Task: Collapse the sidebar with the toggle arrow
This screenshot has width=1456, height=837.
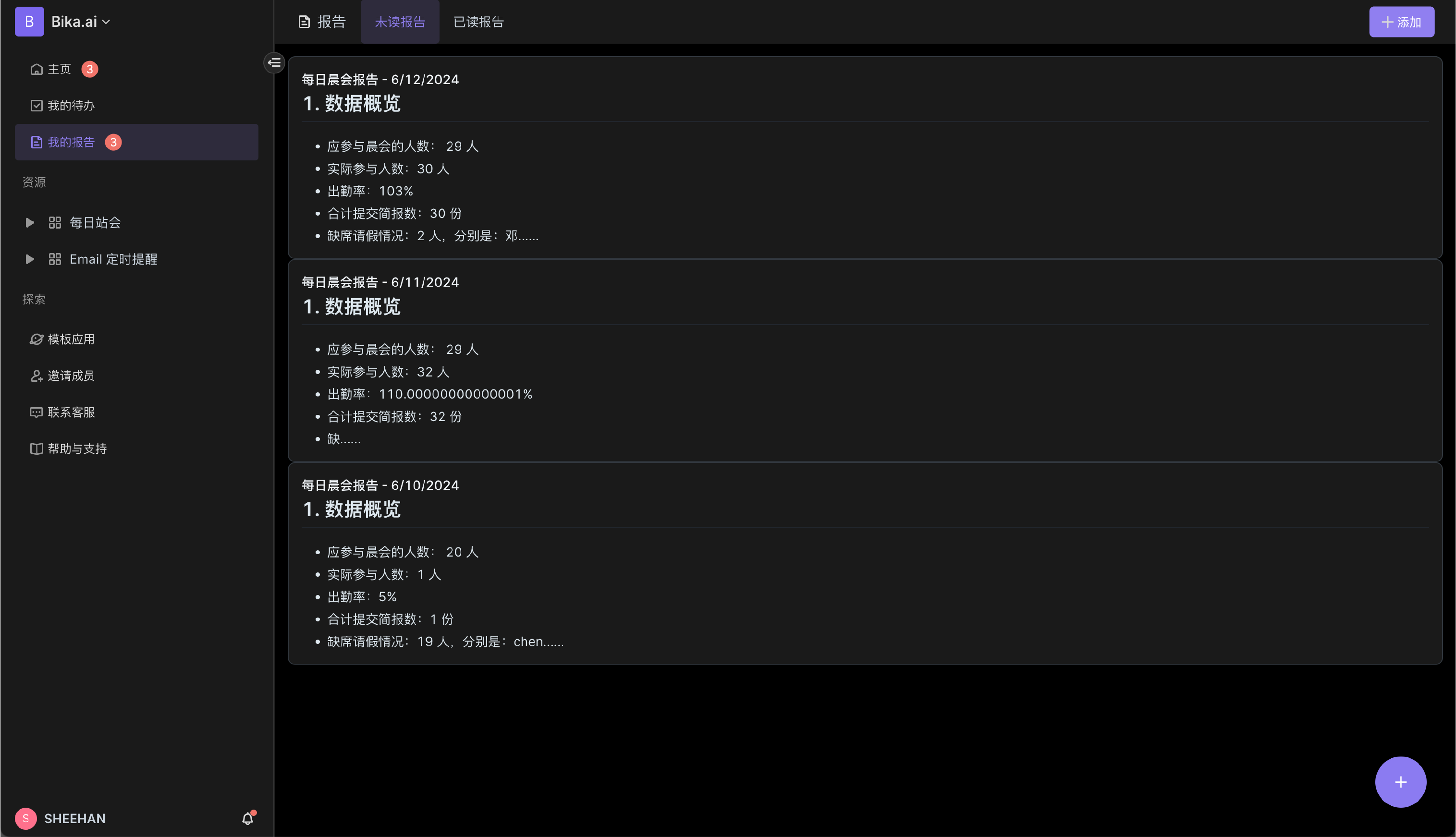Action: pyautogui.click(x=274, y=62)
